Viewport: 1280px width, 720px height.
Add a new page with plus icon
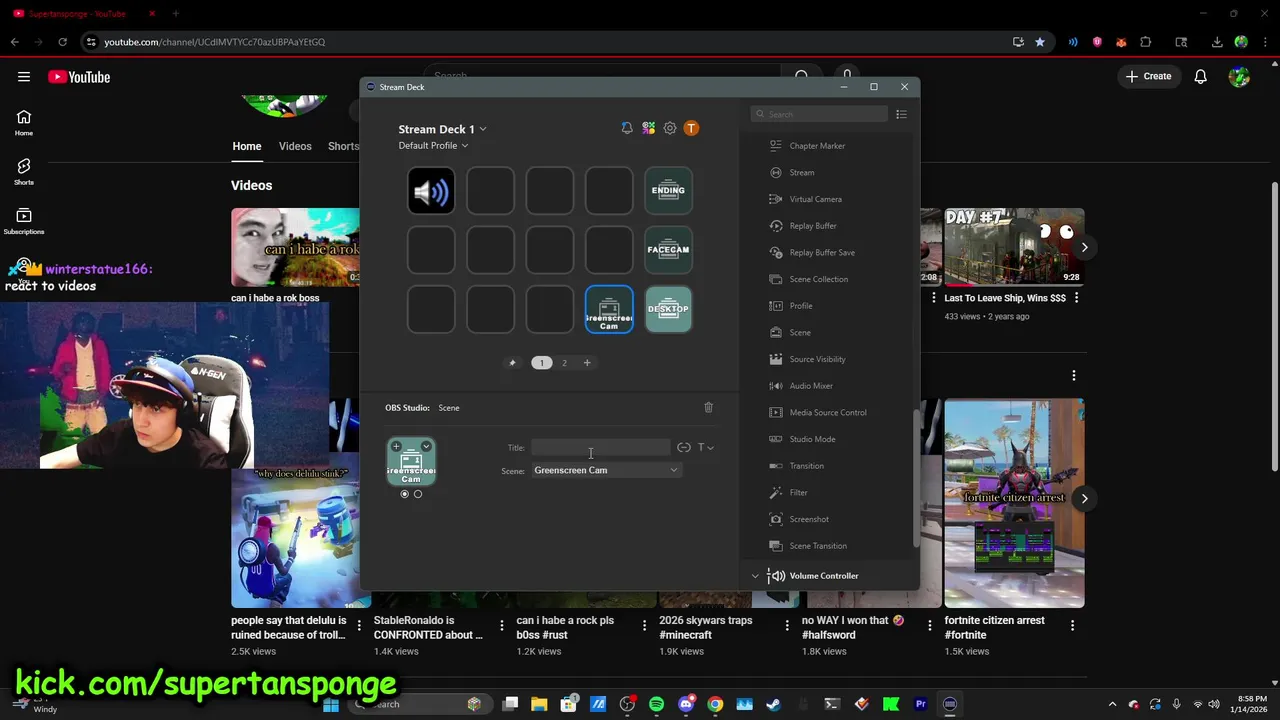587,363
